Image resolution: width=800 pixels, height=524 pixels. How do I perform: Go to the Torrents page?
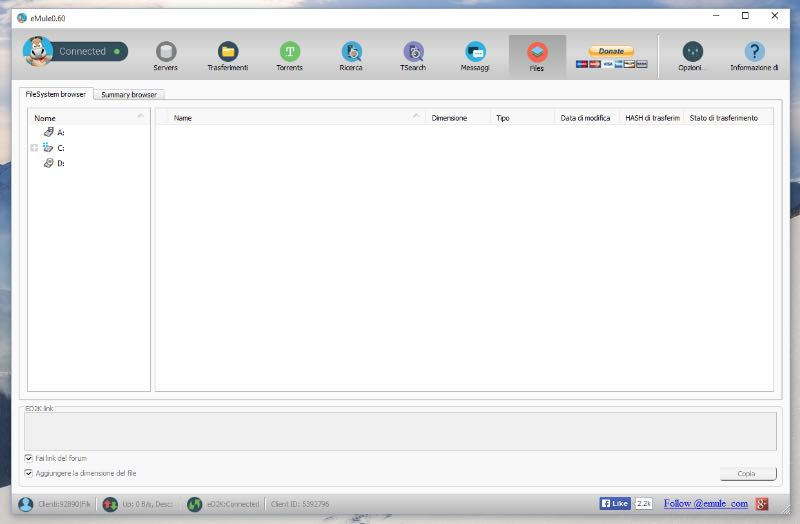point(289,56)
